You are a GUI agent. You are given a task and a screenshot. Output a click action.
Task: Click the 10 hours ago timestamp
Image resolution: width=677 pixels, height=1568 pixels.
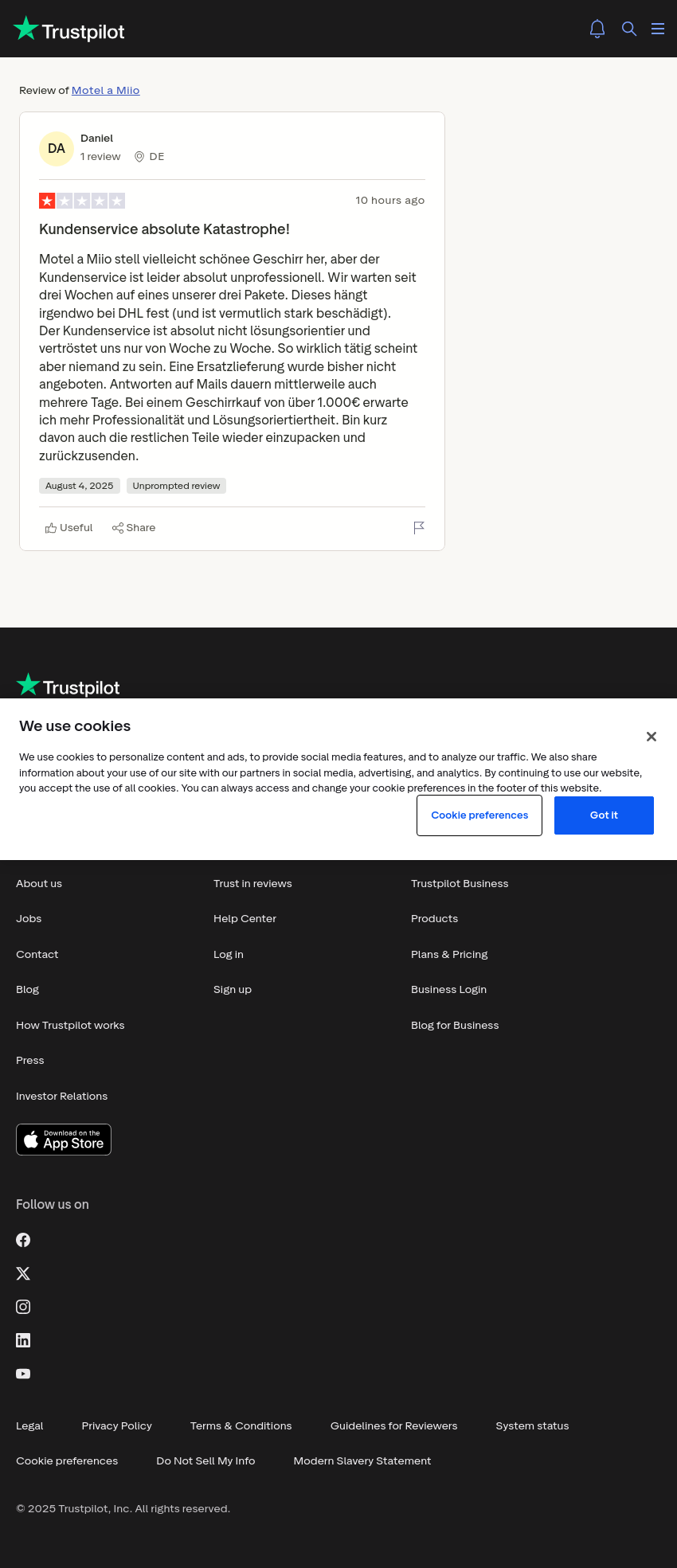pyautogui.click(x=390, y=201)
